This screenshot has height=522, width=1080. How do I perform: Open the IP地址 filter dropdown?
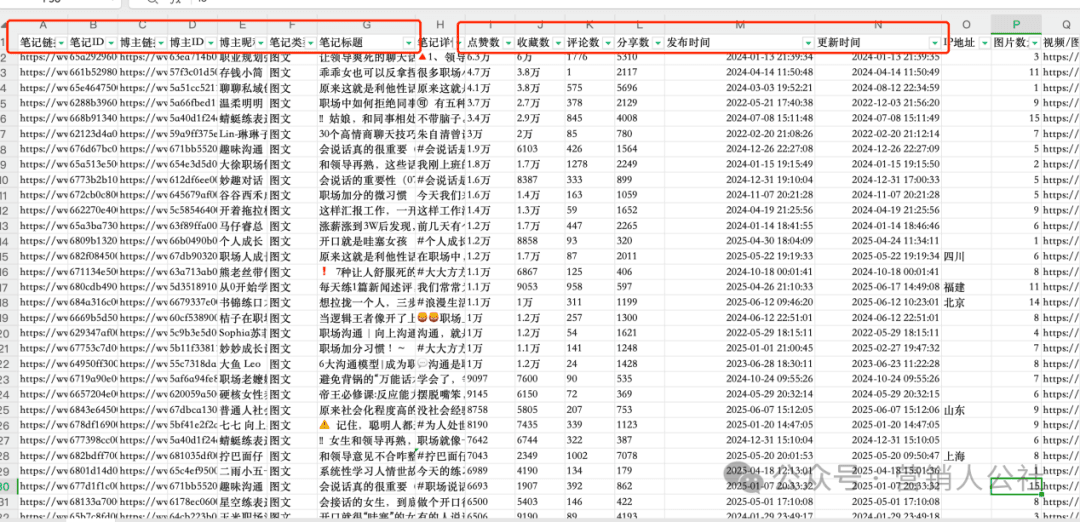(x=984, y=43)
